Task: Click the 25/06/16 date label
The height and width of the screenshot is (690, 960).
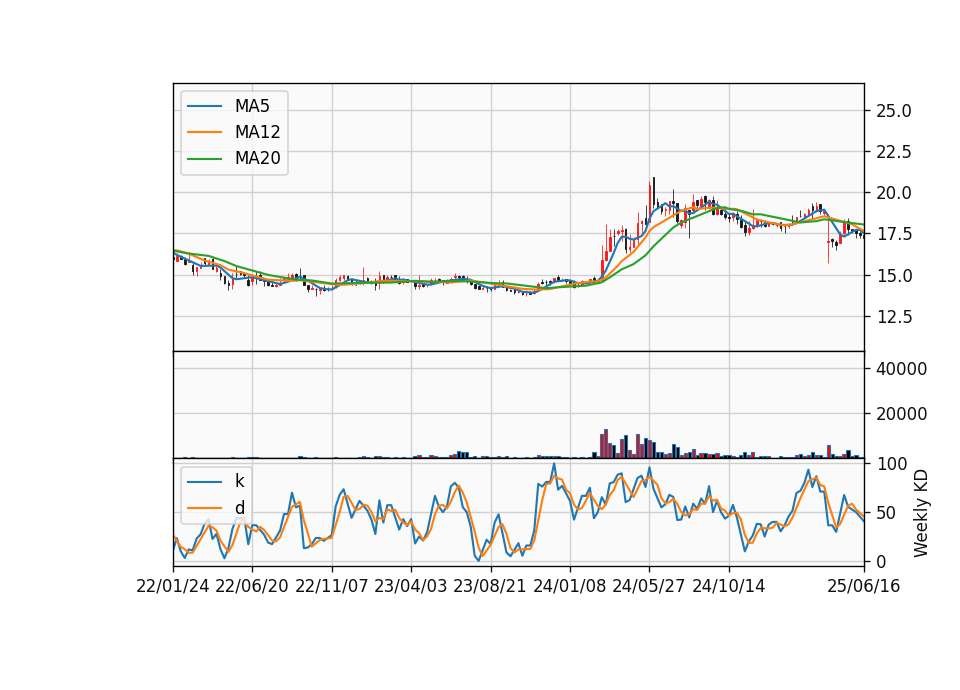Action: (x=864, y=586)
